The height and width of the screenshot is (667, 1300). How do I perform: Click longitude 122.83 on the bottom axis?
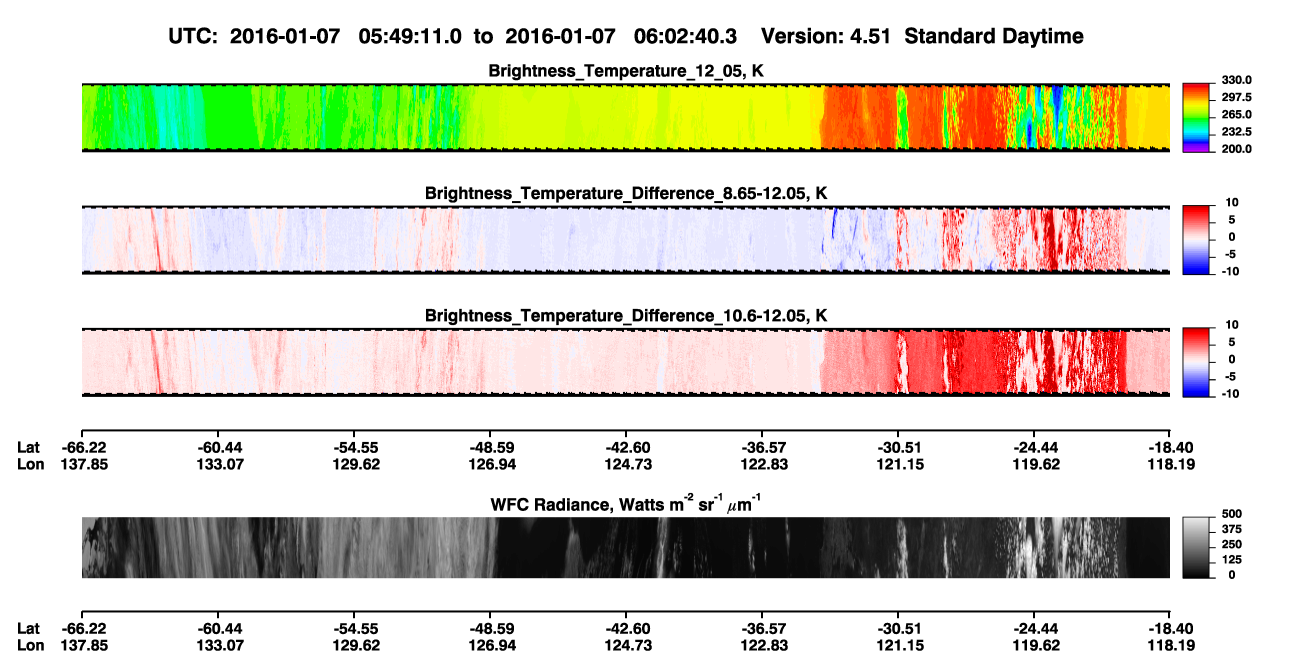point(763,645)
